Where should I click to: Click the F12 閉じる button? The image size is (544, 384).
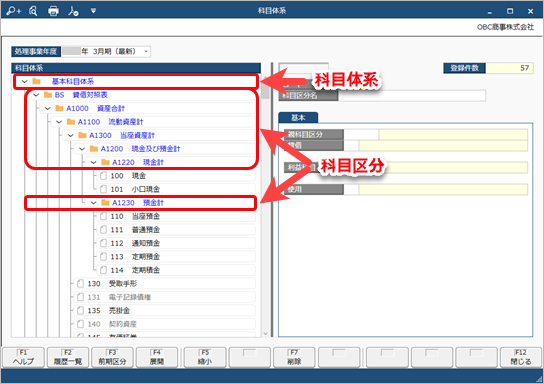521,357
